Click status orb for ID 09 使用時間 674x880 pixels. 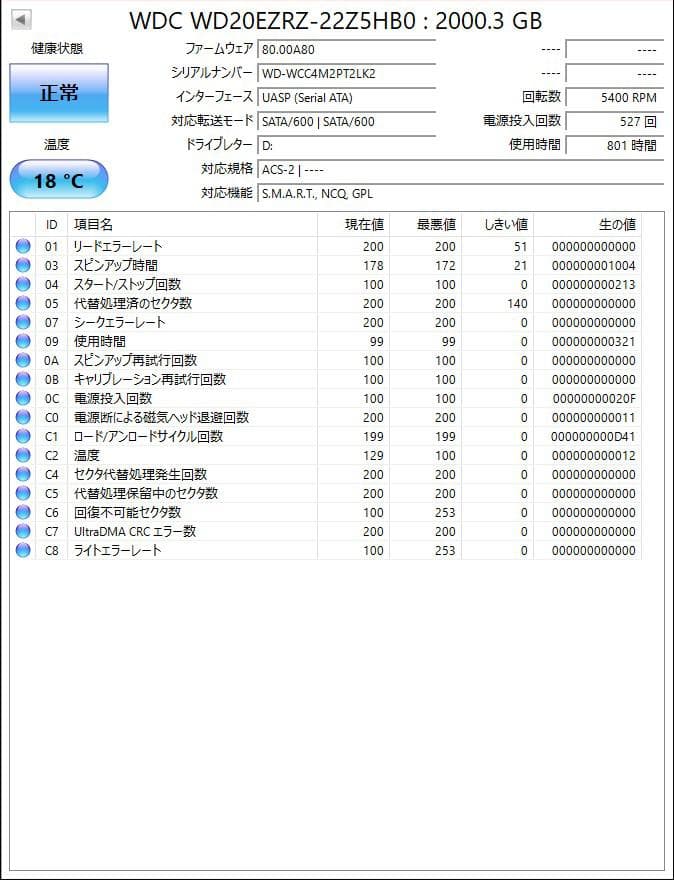click(x=23, y=341)
